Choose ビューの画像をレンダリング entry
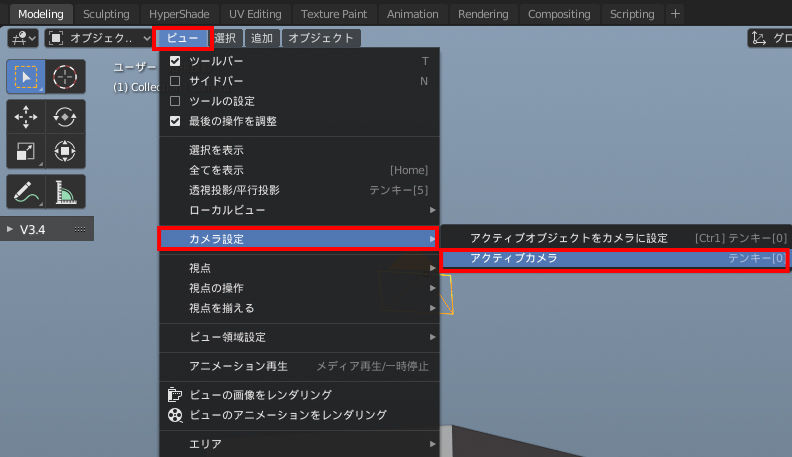 click(299, 394)
